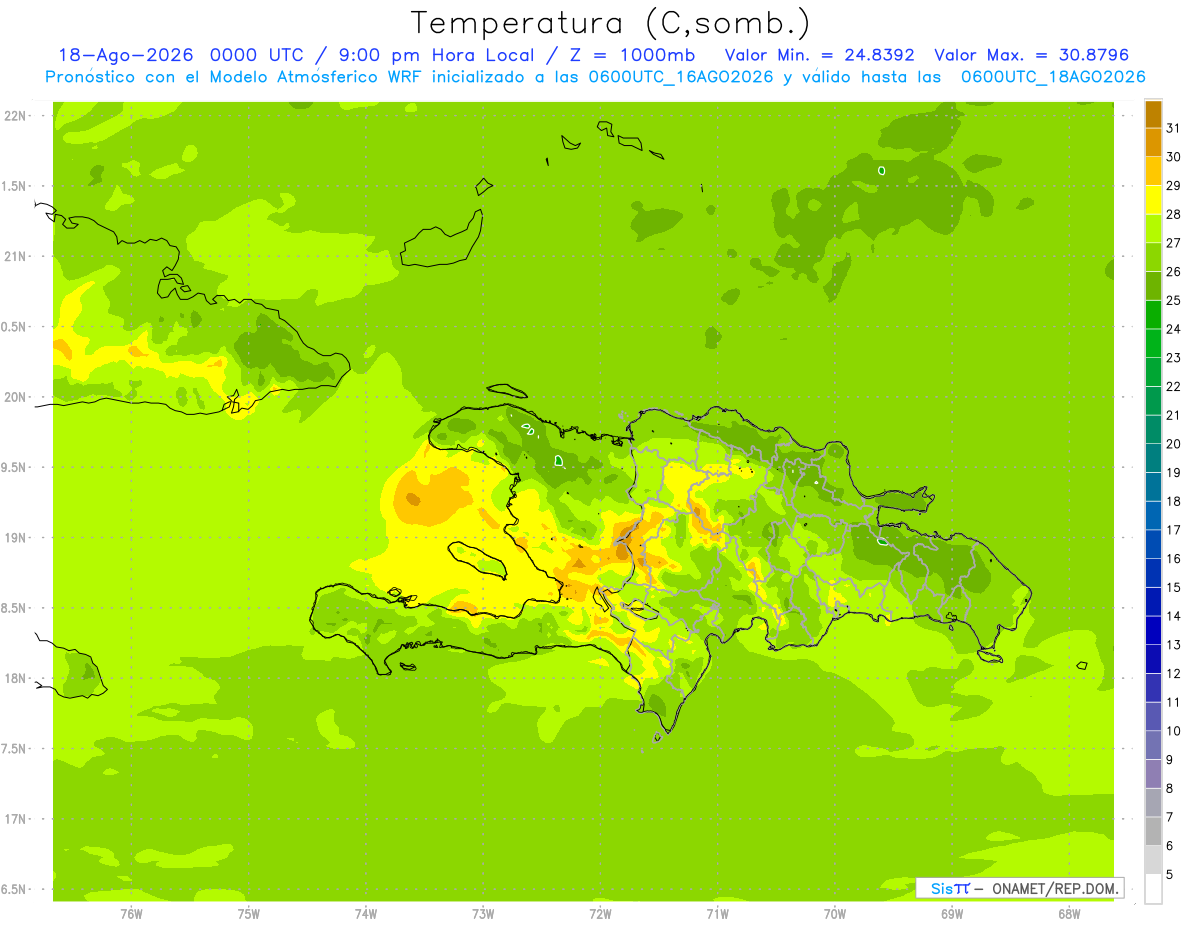Image resolution: width=1200 pixels, height=927 pixels.
Task: Pick the white swatch below 5 on colorbar
Action: coord(1153,888)
